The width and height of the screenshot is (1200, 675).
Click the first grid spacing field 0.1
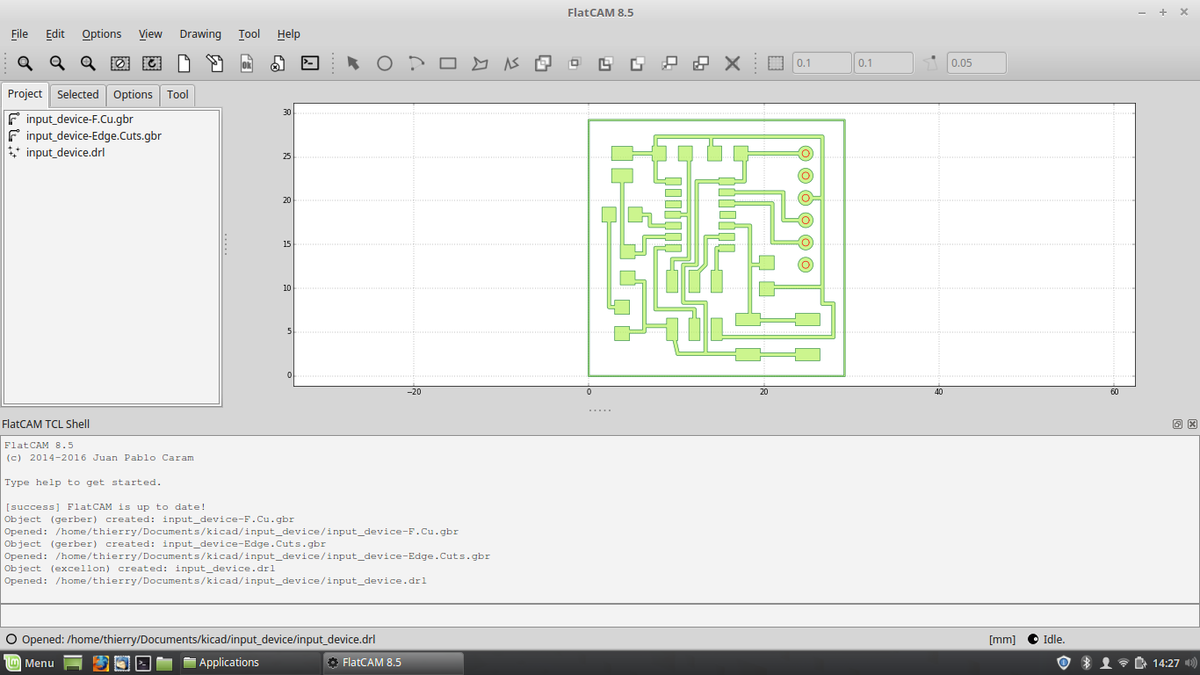click(821, 63)
